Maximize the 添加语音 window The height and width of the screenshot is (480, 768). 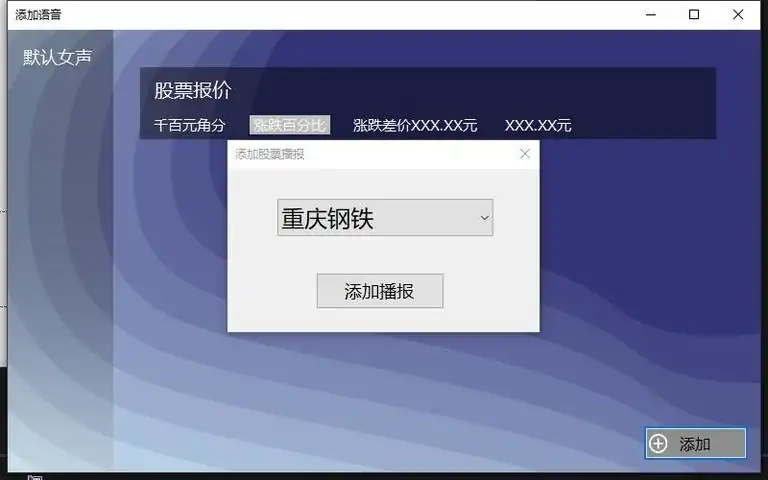click(694, 14)
